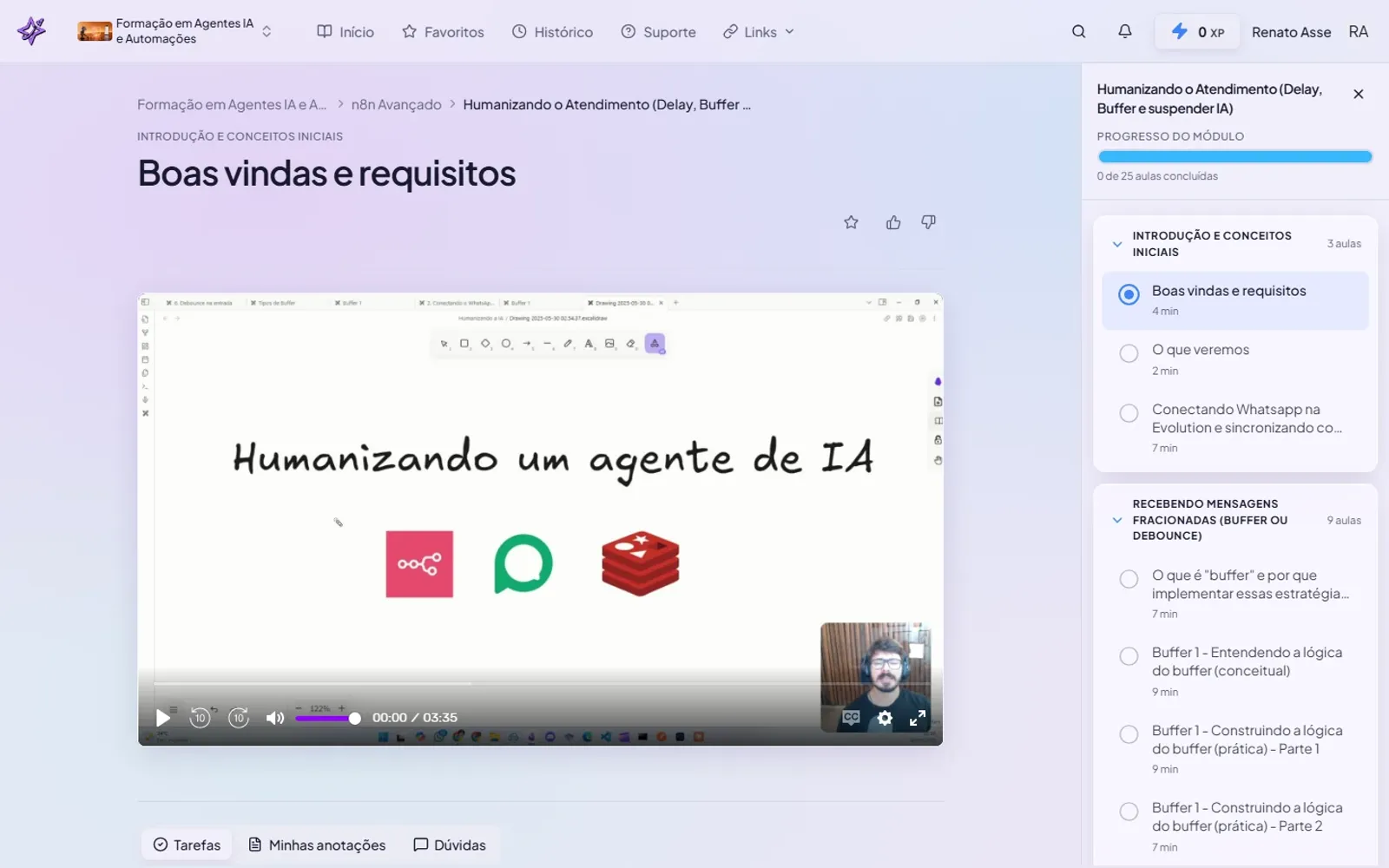Open the search magnifier icon

click(1078, 31)
